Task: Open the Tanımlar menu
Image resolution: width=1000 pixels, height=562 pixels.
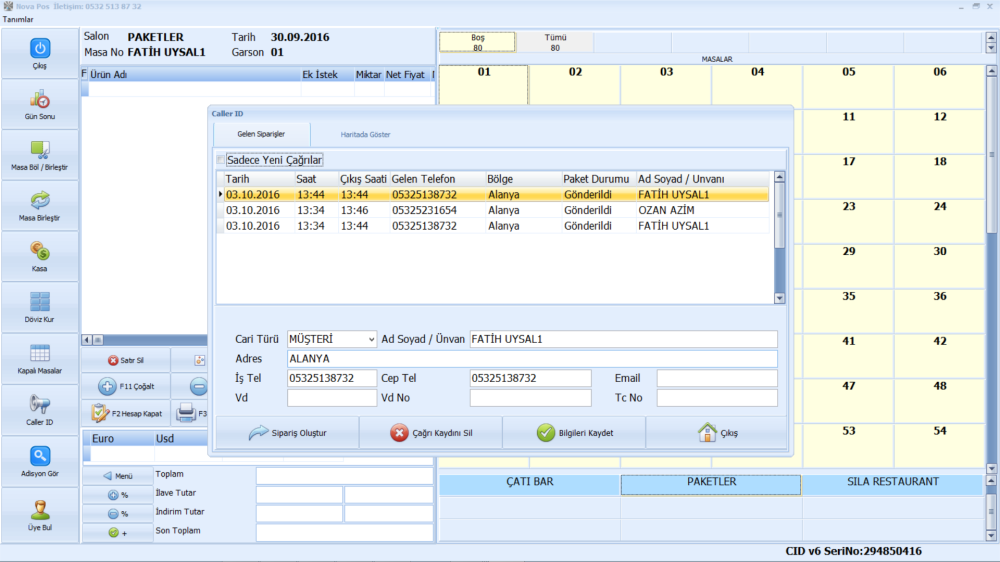Action: point(18,19)
